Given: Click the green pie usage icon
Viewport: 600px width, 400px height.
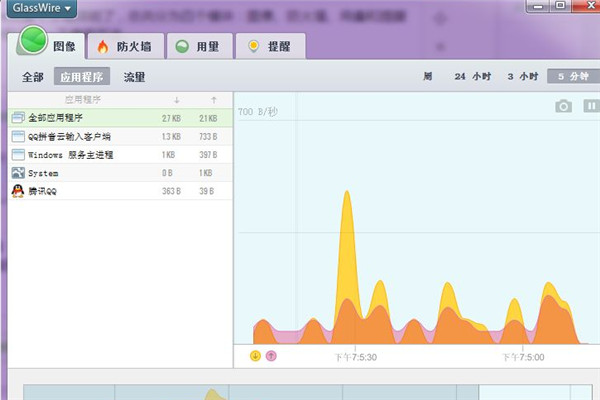Looking at the screenshot, I should [x=182, y=47].
